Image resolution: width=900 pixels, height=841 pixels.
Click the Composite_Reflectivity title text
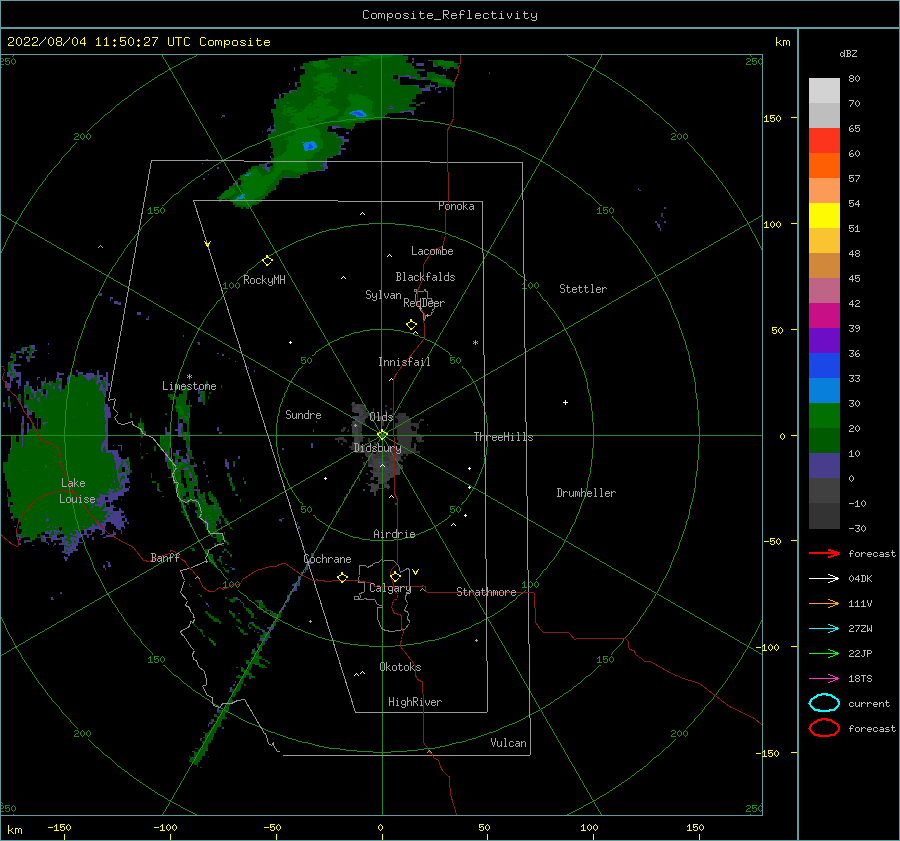[x=449, y=15]
